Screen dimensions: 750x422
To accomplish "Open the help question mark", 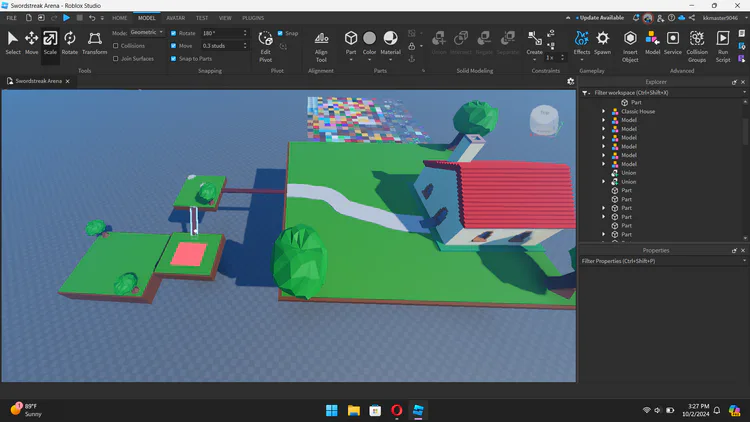I will coord(671,18).
